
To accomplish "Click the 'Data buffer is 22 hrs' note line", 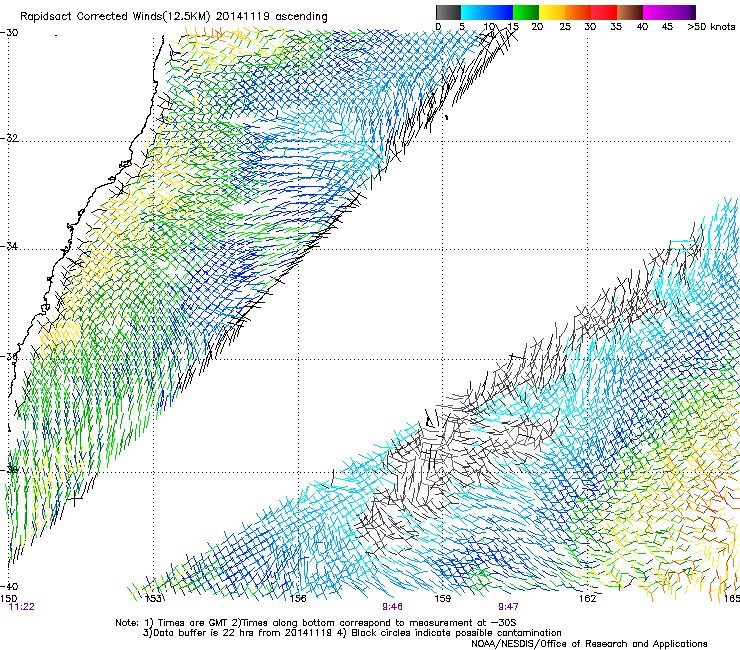I will click(352, 633).
